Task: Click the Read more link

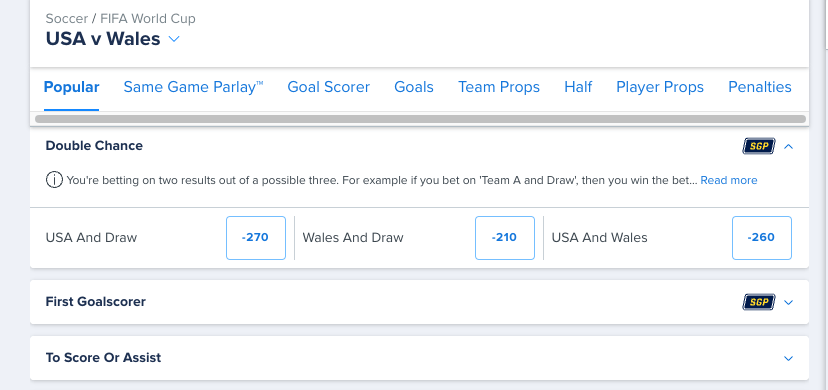Action: coord(729,180)
